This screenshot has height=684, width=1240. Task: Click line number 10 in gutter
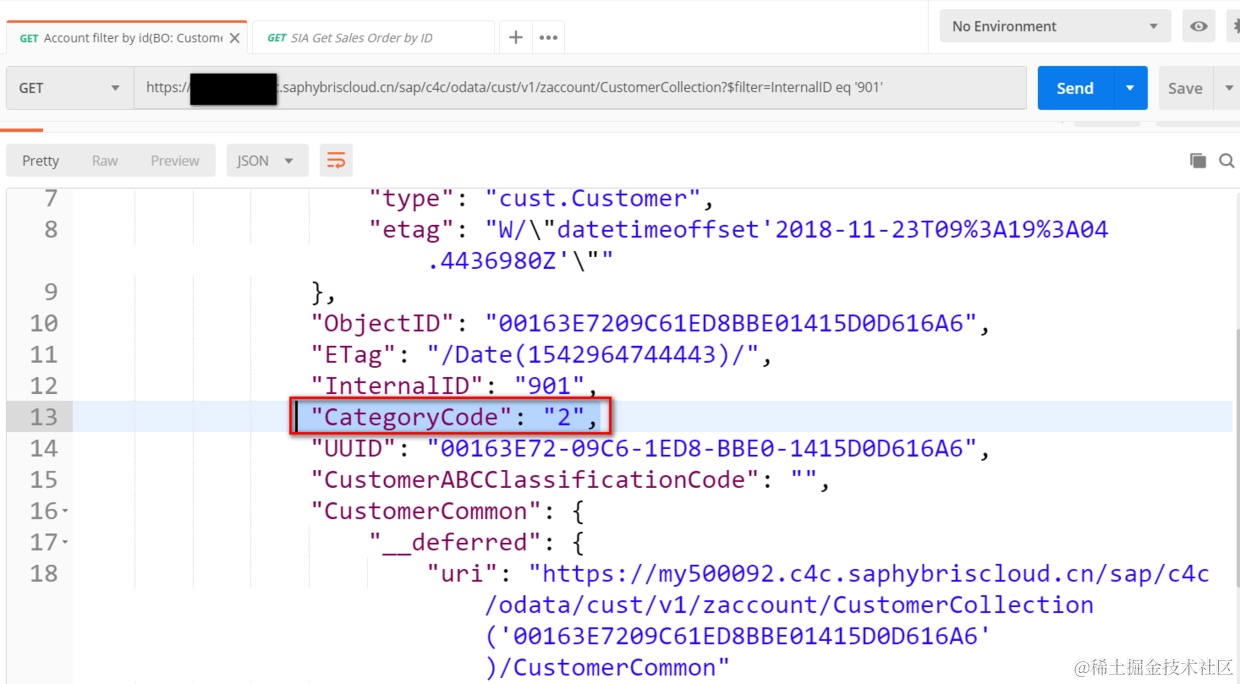click(43, 323)
